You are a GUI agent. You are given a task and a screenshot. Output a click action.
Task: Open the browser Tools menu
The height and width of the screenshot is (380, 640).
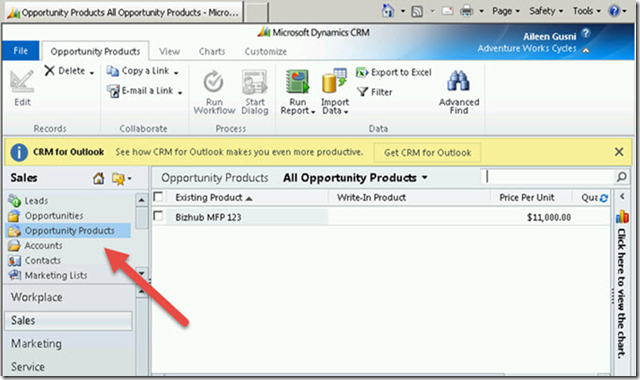pos(587,11)
